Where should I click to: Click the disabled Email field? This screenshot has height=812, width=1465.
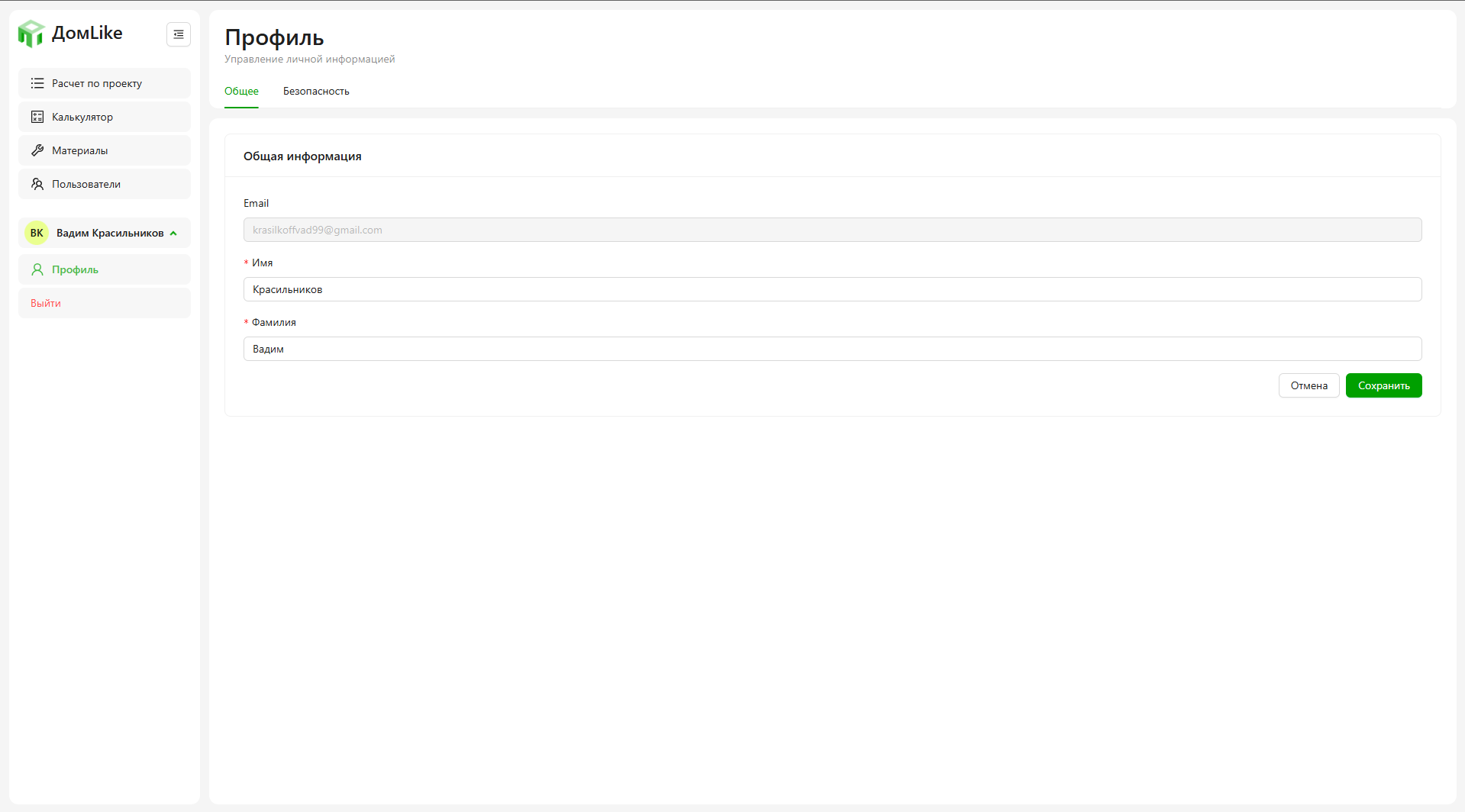832,230
